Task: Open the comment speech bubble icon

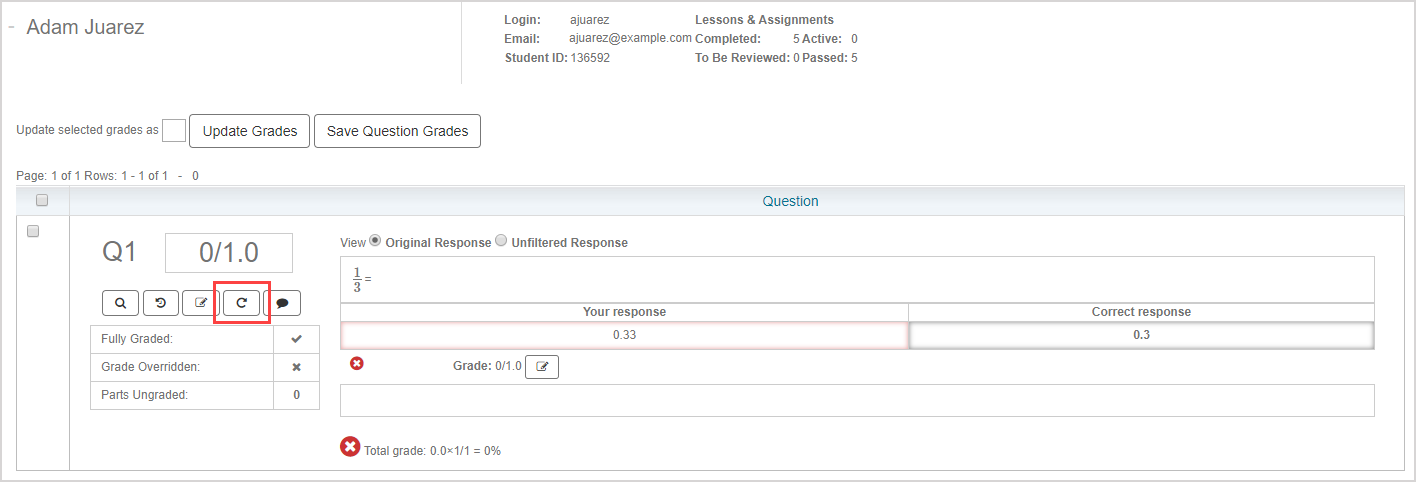Action: [282, 303]
